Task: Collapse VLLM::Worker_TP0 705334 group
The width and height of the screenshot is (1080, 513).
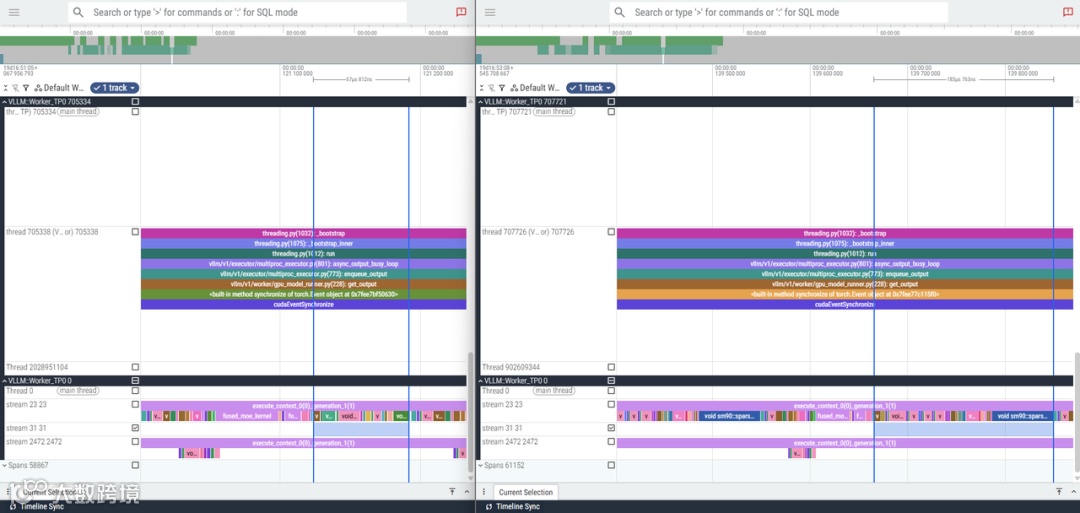Action: pyautogui.click(x=5, y=102)
